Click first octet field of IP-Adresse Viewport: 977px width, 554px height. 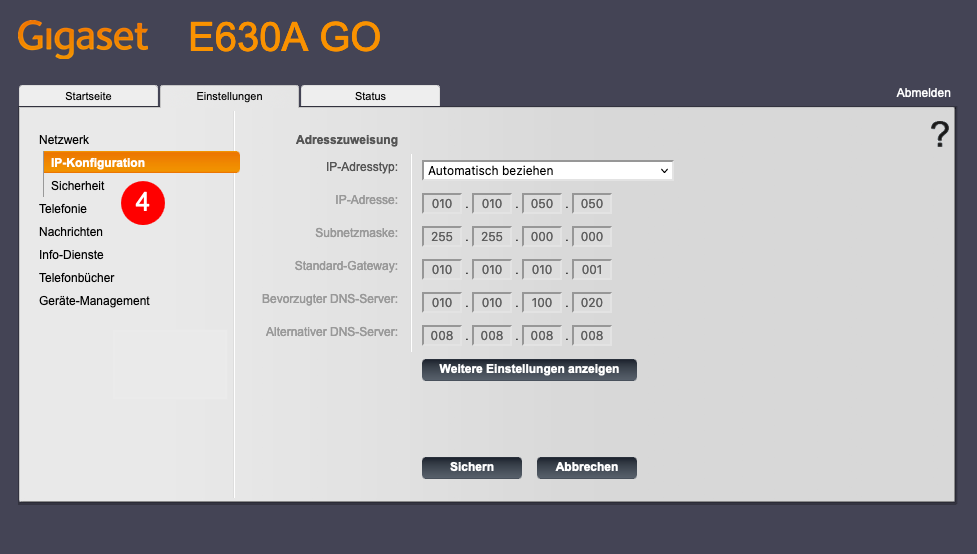(442, 204)
